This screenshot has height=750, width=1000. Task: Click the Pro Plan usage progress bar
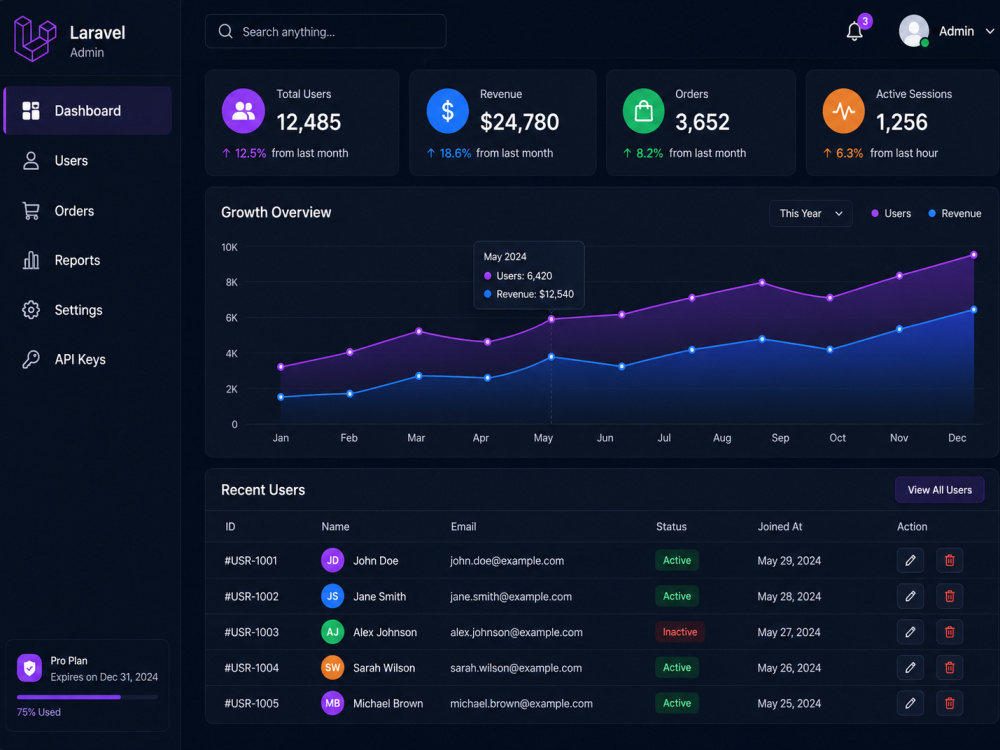(x=87, y=697)
